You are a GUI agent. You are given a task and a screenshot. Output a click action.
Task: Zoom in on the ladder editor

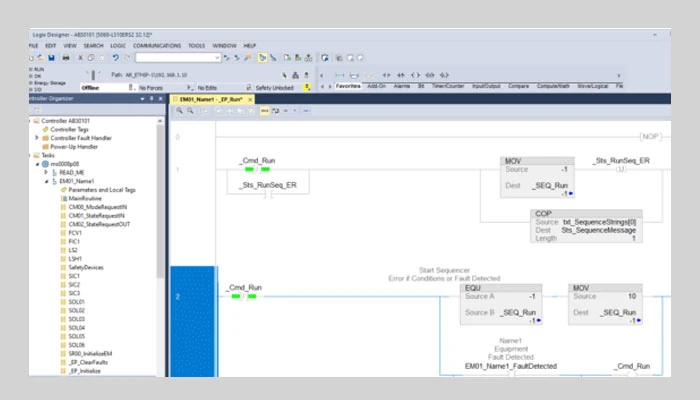[x=179, y=111]
